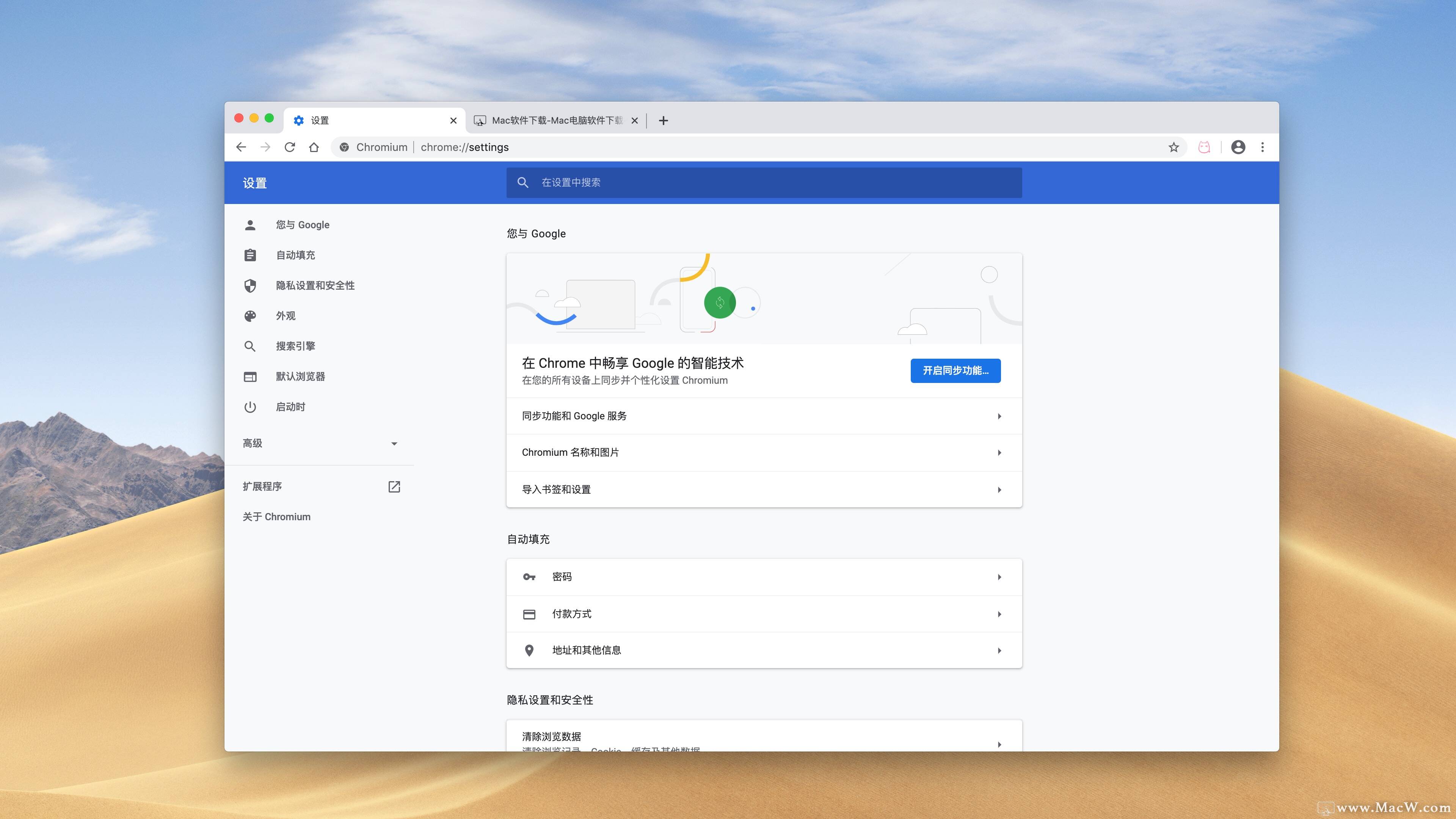The image size is (1456, 819).
Task: Click the location pin in 地址和其他信息 row
Action: (529, 651)
